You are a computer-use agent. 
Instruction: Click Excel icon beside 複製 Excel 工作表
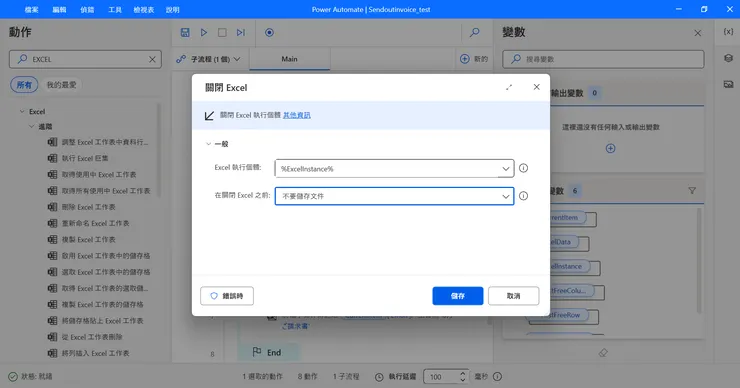point(52,239)
